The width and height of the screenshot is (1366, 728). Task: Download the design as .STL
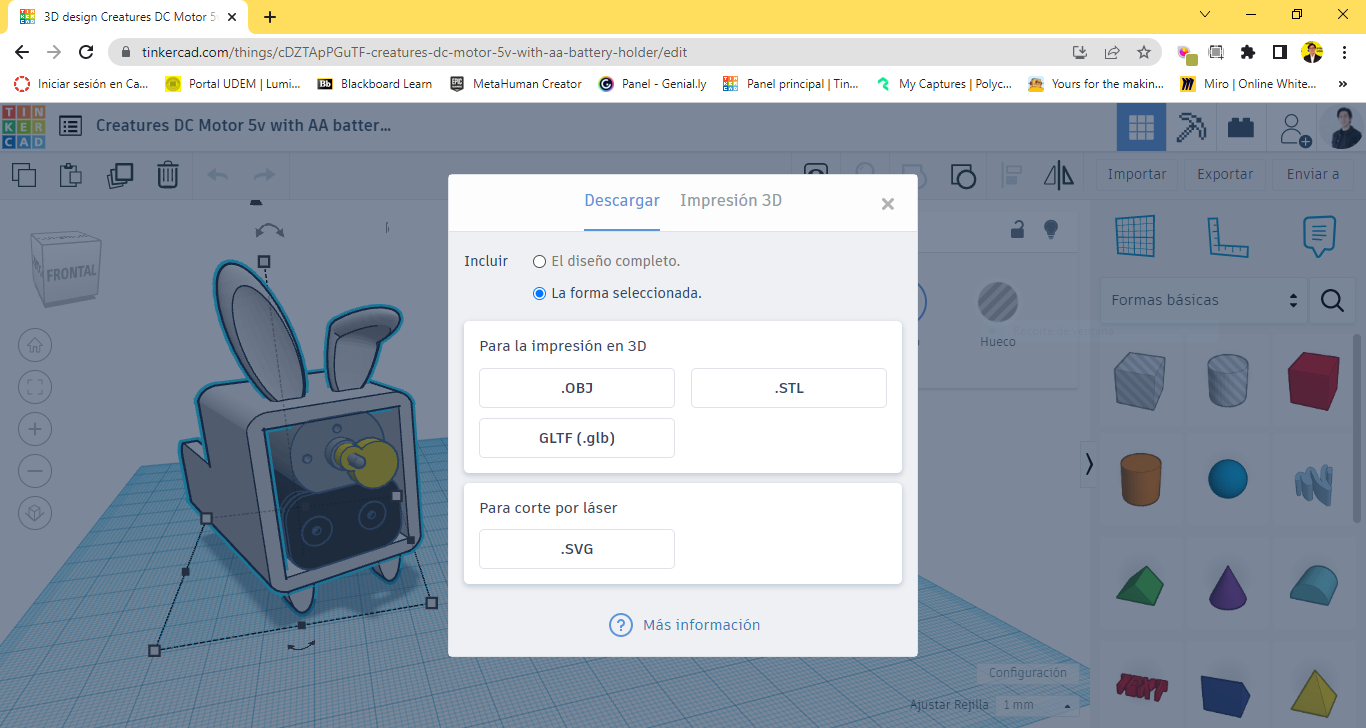click(x=789, y=388)
